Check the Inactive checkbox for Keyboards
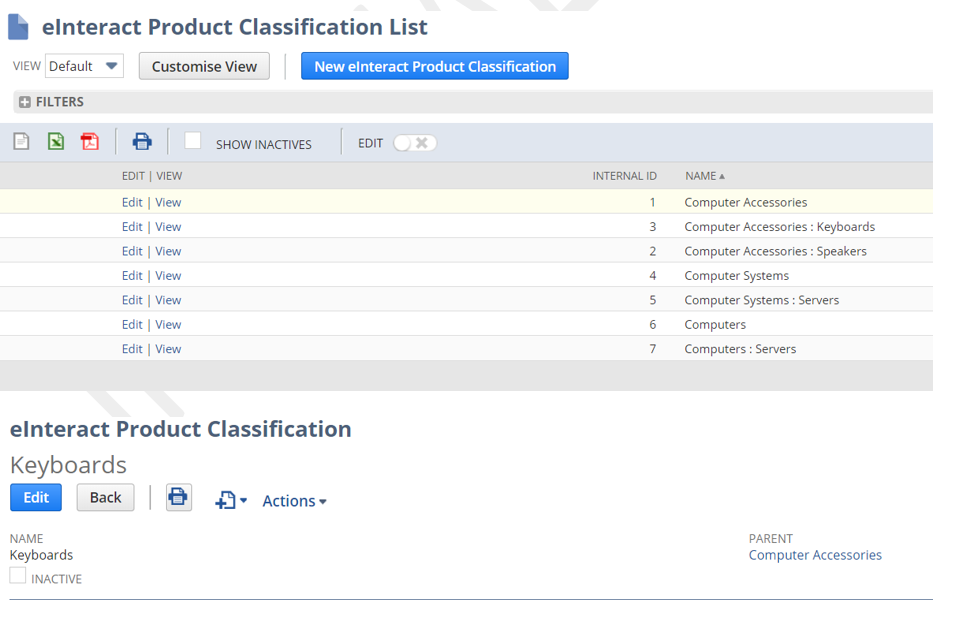 [x=18, y=576]
